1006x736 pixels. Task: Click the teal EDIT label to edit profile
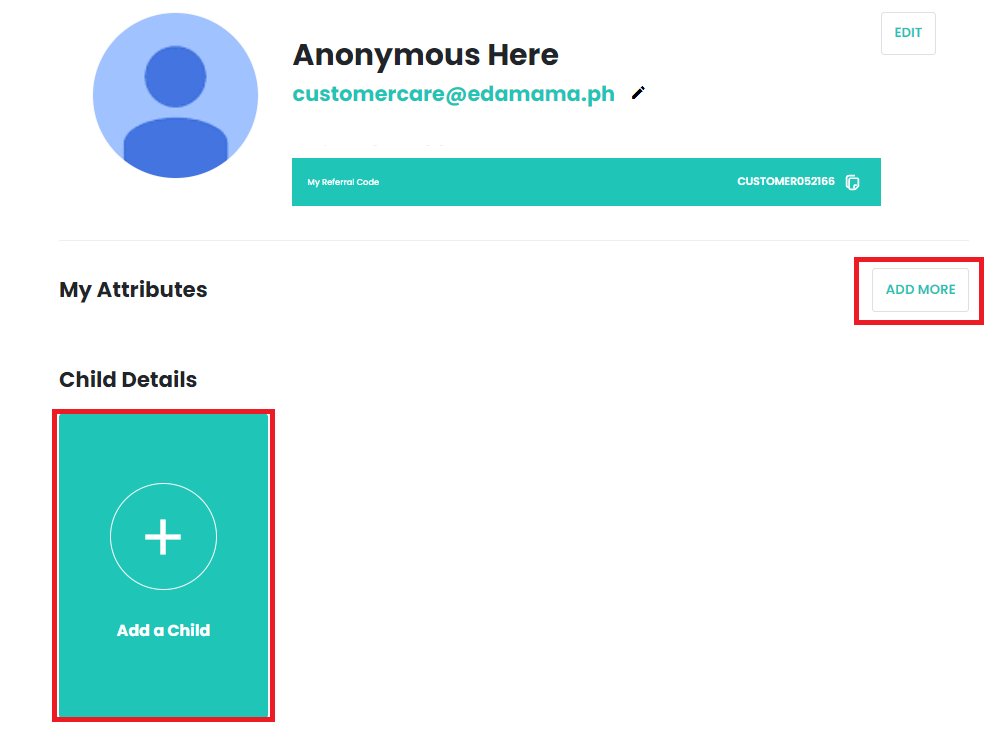pos(908,33)
